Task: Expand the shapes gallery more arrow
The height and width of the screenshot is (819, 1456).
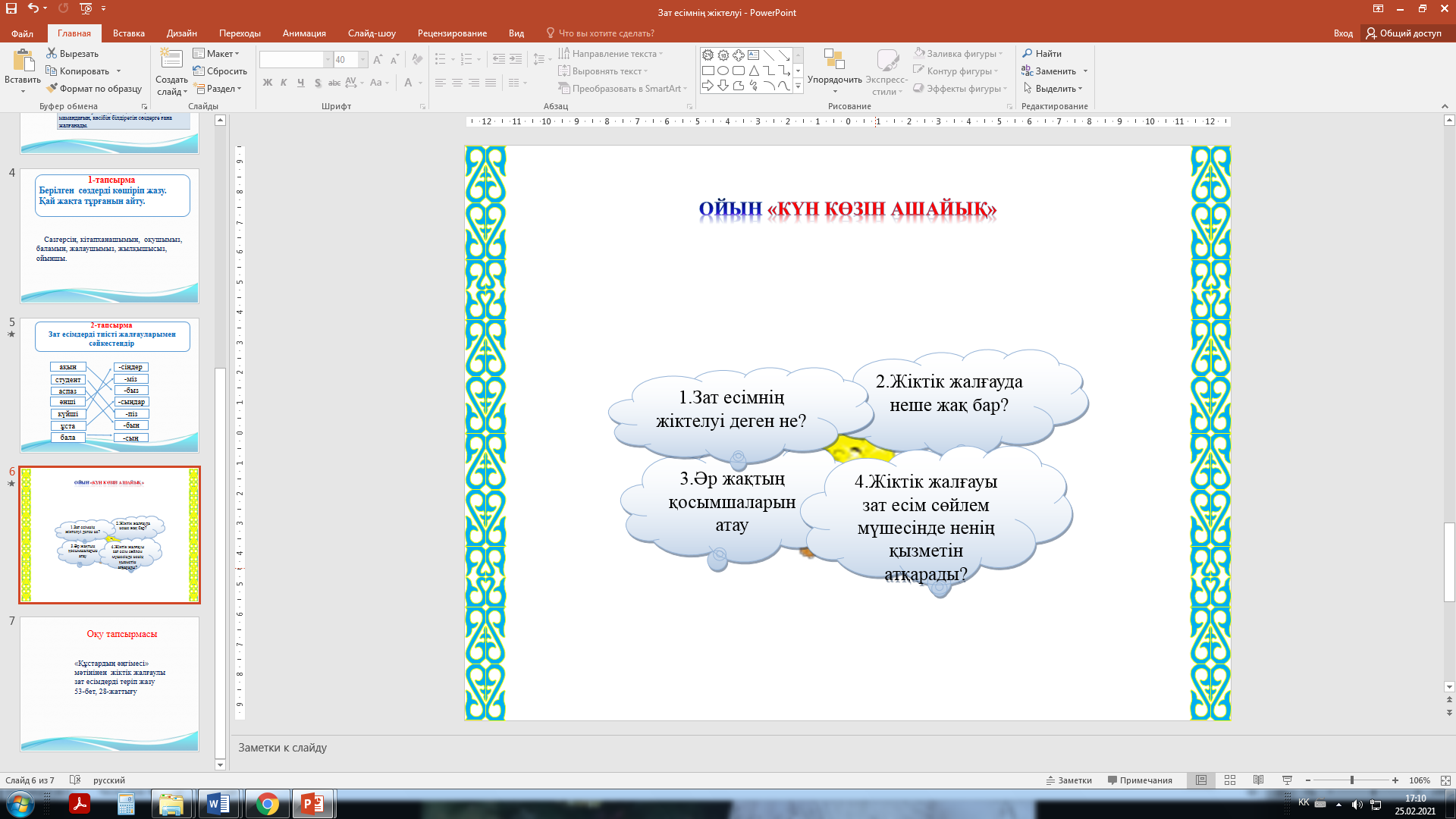Action: tap(798, 87)
